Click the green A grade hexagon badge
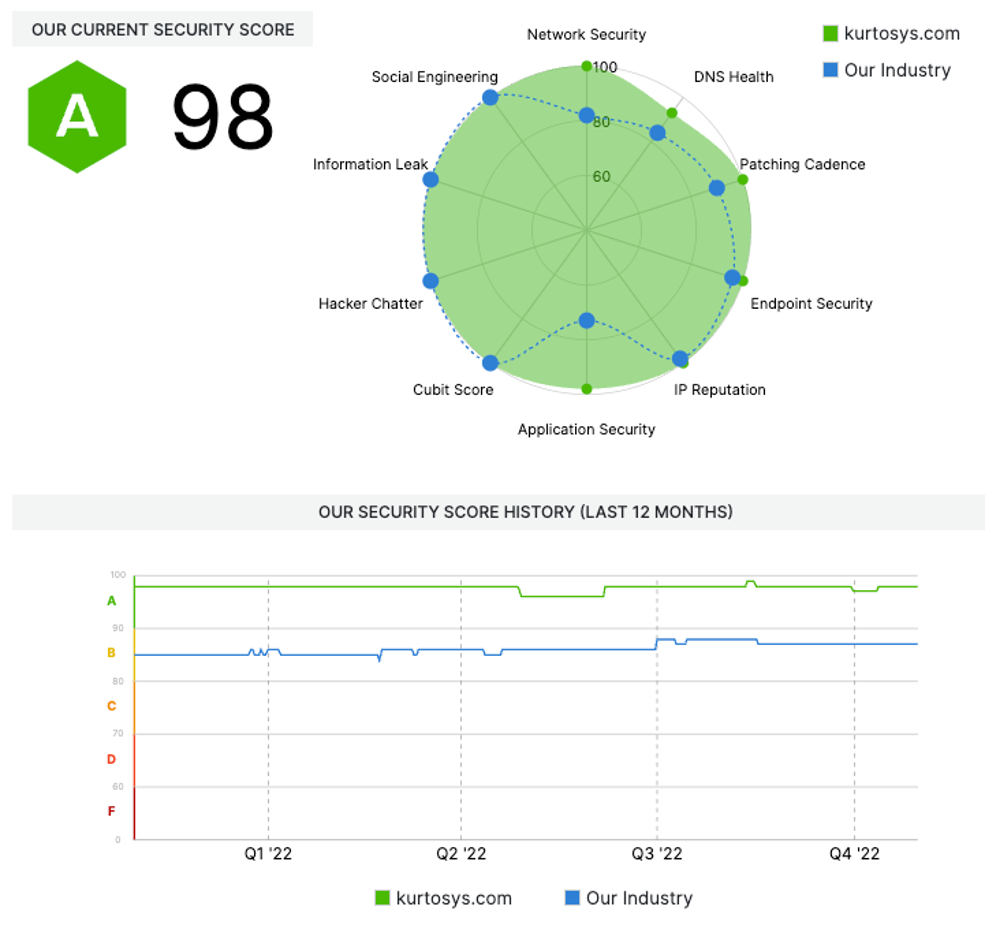Viewport: 986px width, 926px height. click(x=77, y=117)
